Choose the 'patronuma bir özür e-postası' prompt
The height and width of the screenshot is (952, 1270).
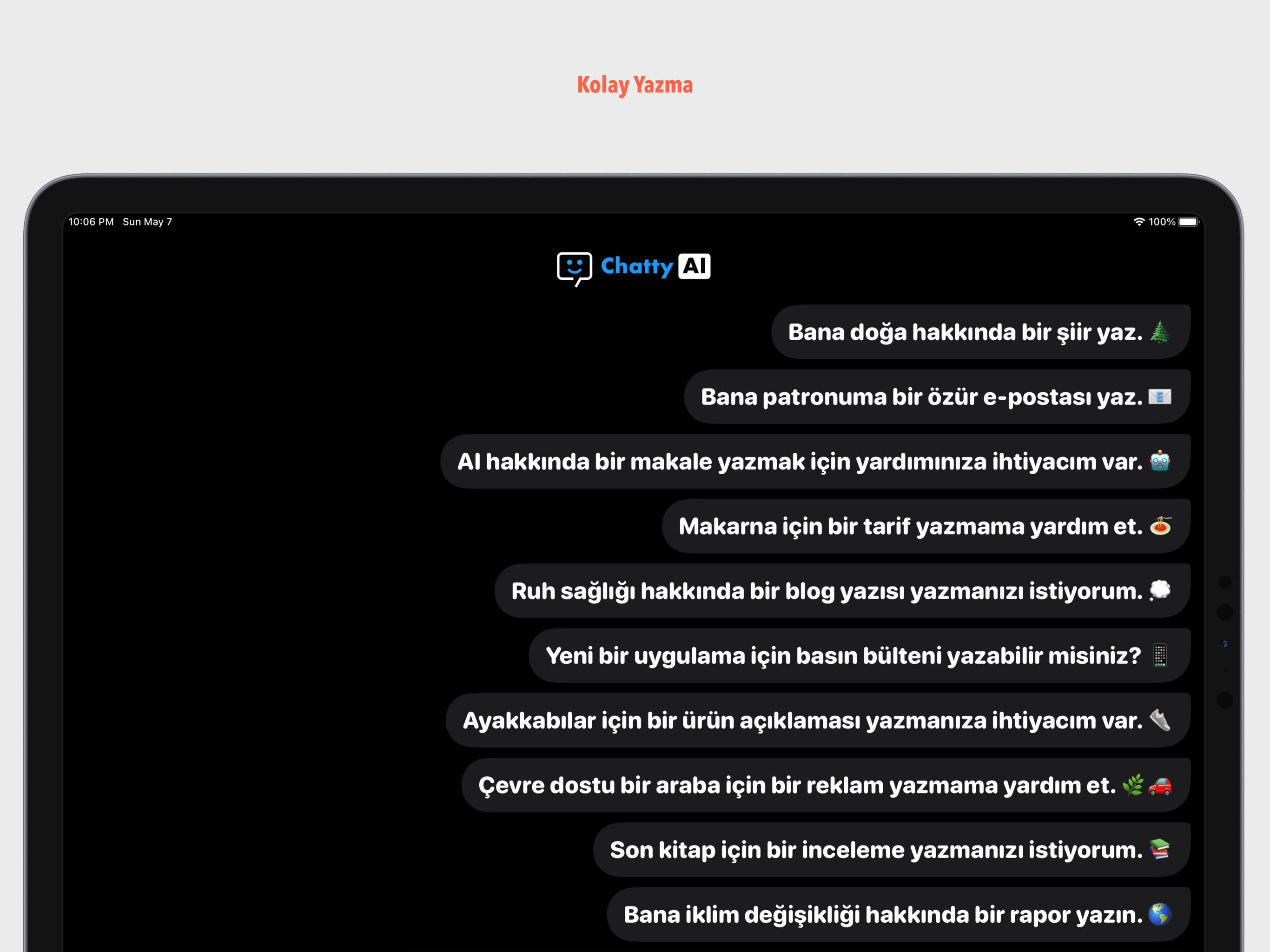point(921,397)
